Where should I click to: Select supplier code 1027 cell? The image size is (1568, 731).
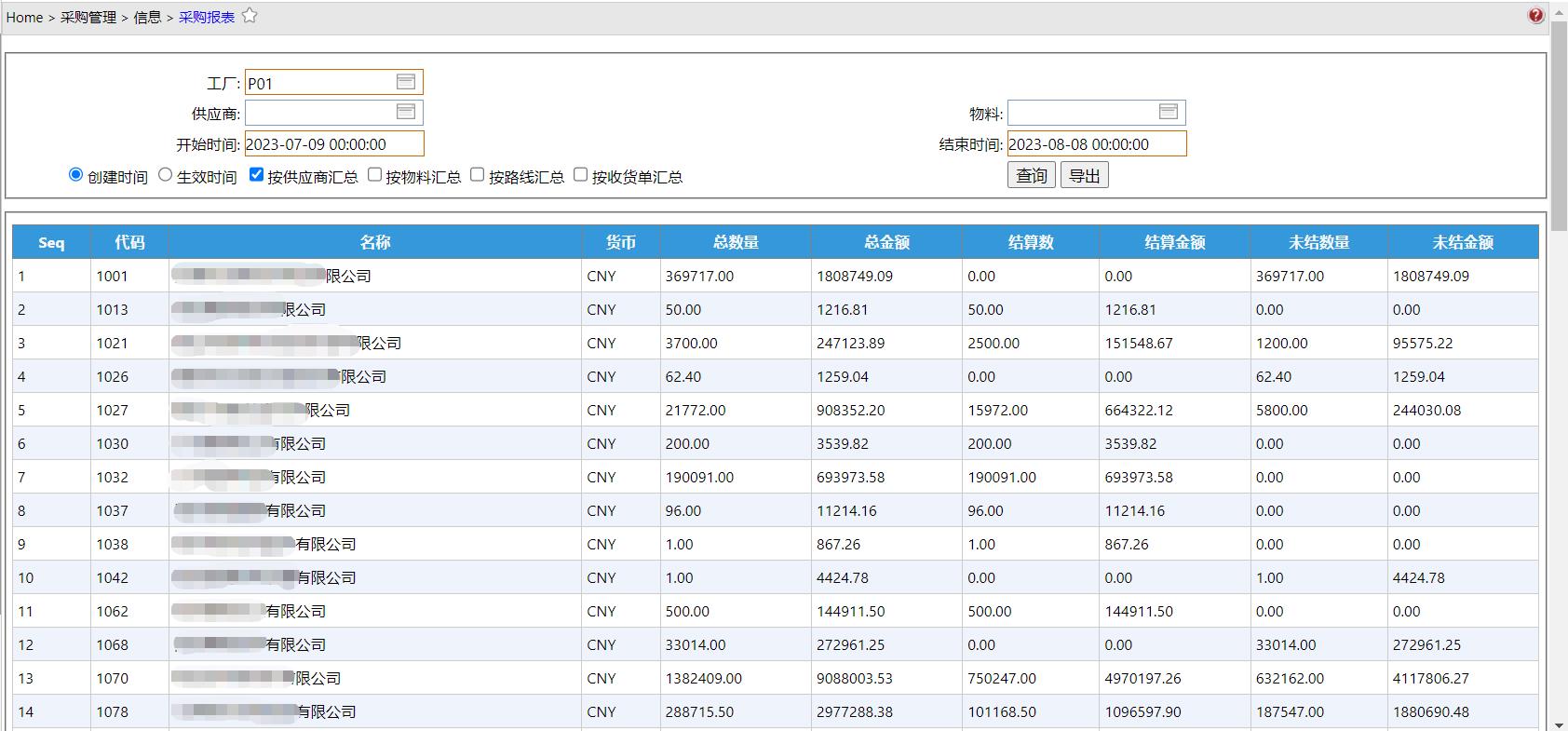point(129,410)
